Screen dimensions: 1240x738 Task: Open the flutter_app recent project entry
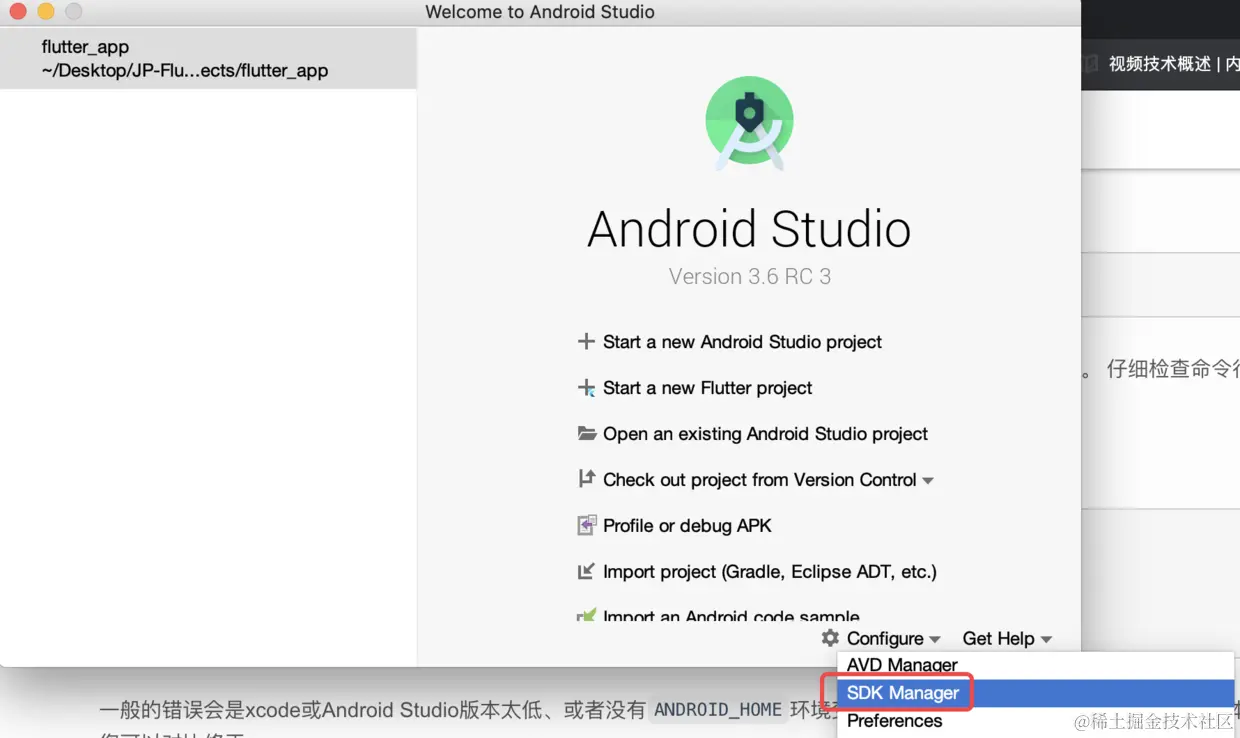click(208, 59)
